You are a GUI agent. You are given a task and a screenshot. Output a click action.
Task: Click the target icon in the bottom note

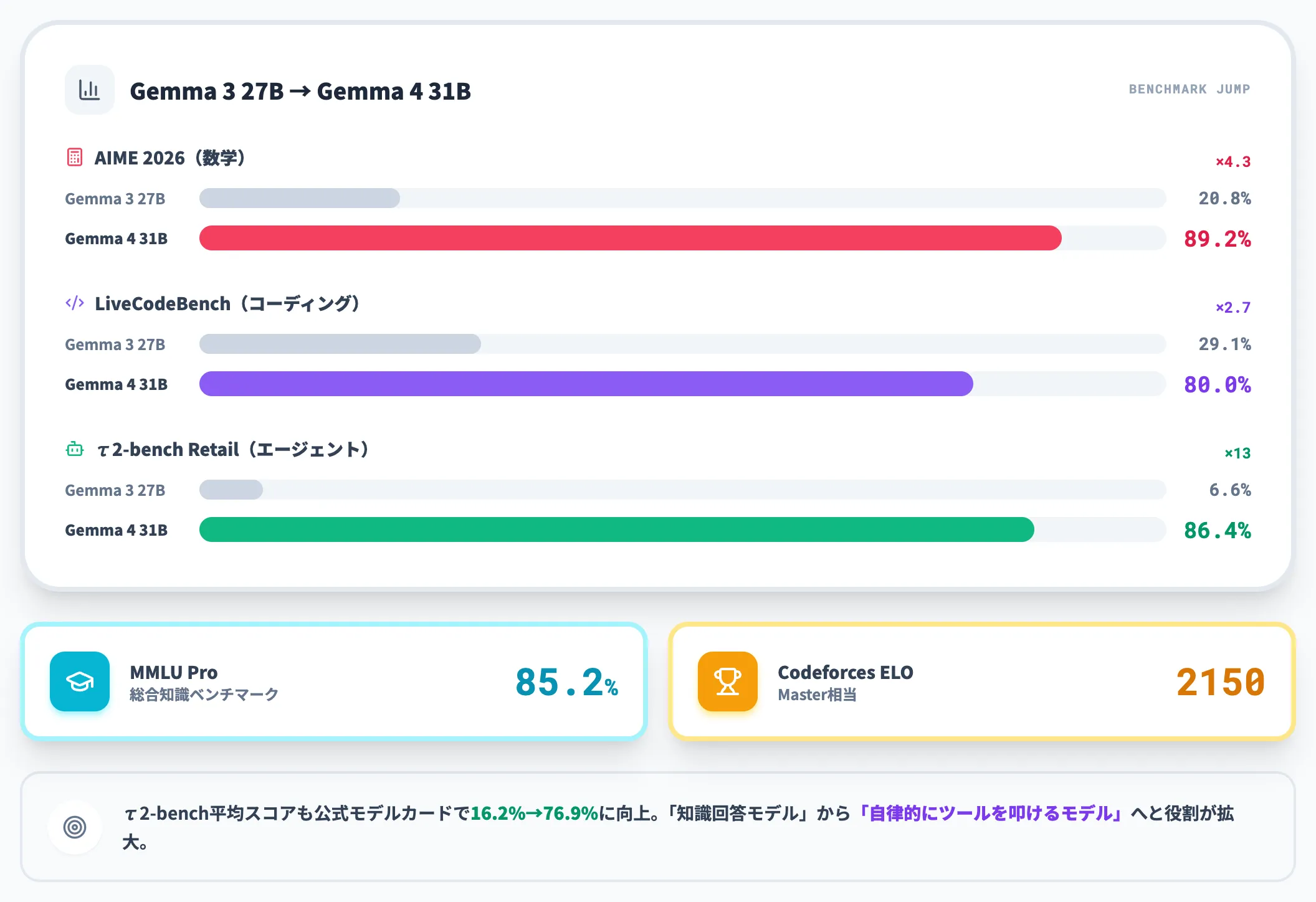75,827
